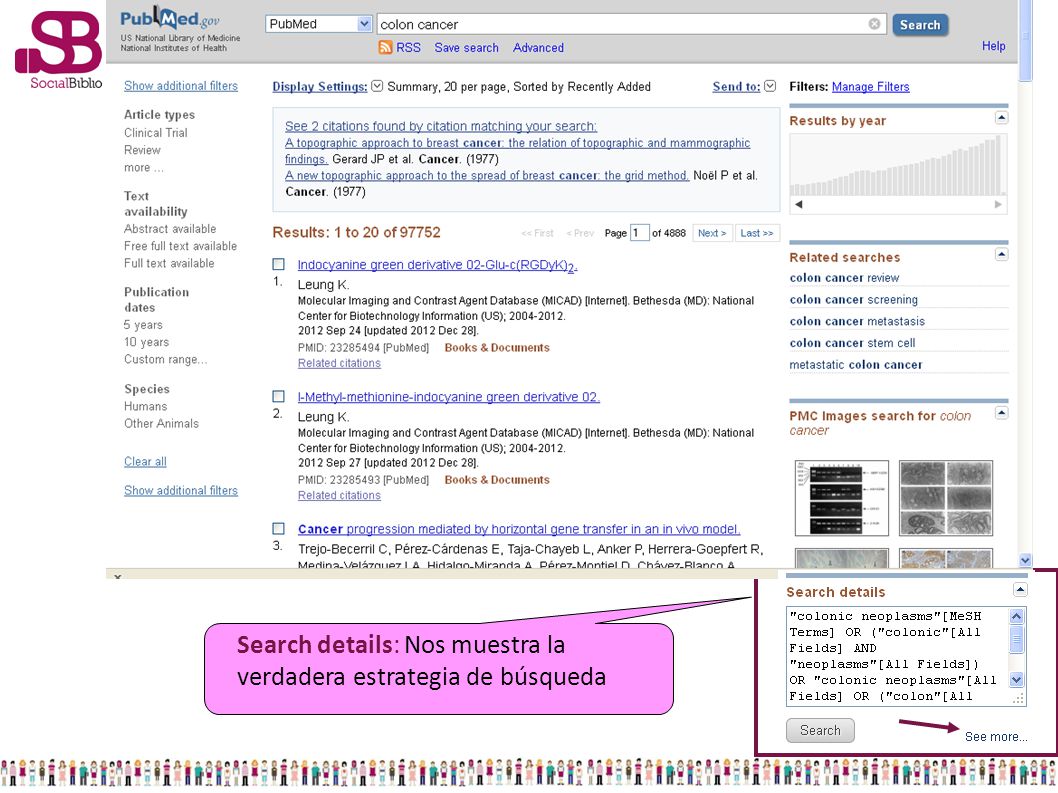This screenshot has height=793, width=1058.
Task: Open colon cancer metastasis related search
Action: tap(857, 321)
